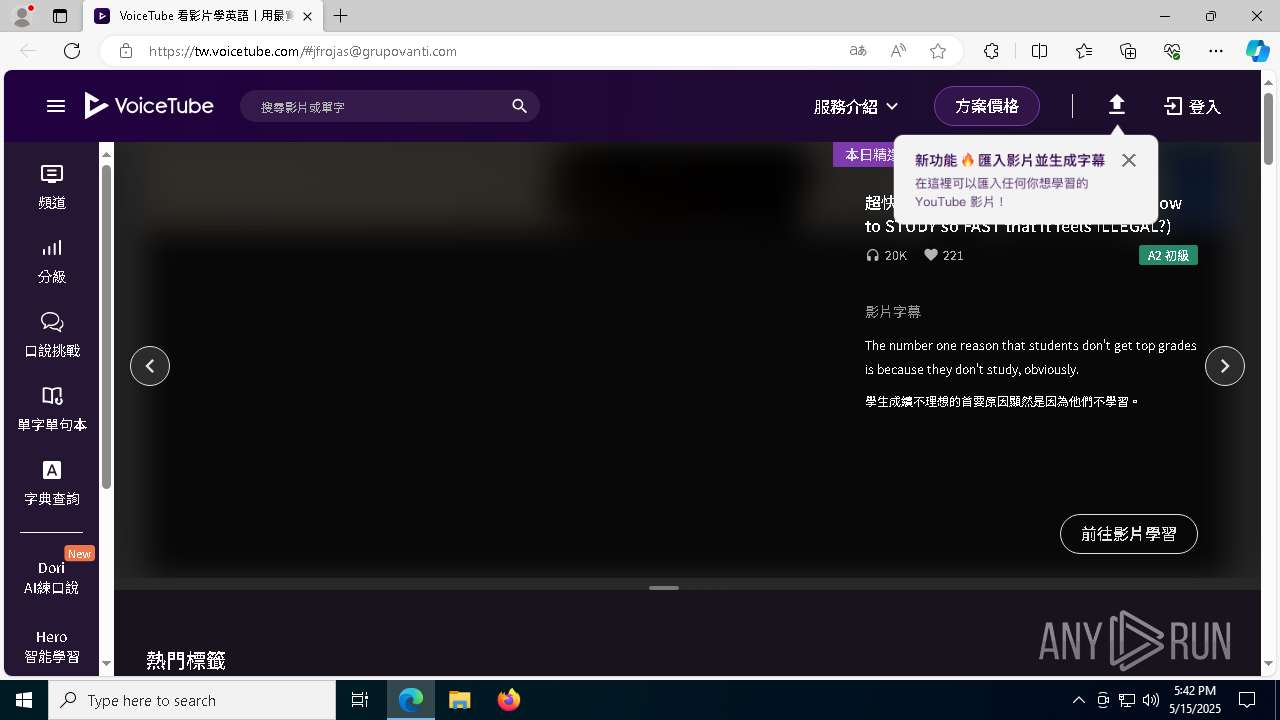Open the Browser essentials icon
This screenshot has height=720, width=1280.
(1172, 51)
